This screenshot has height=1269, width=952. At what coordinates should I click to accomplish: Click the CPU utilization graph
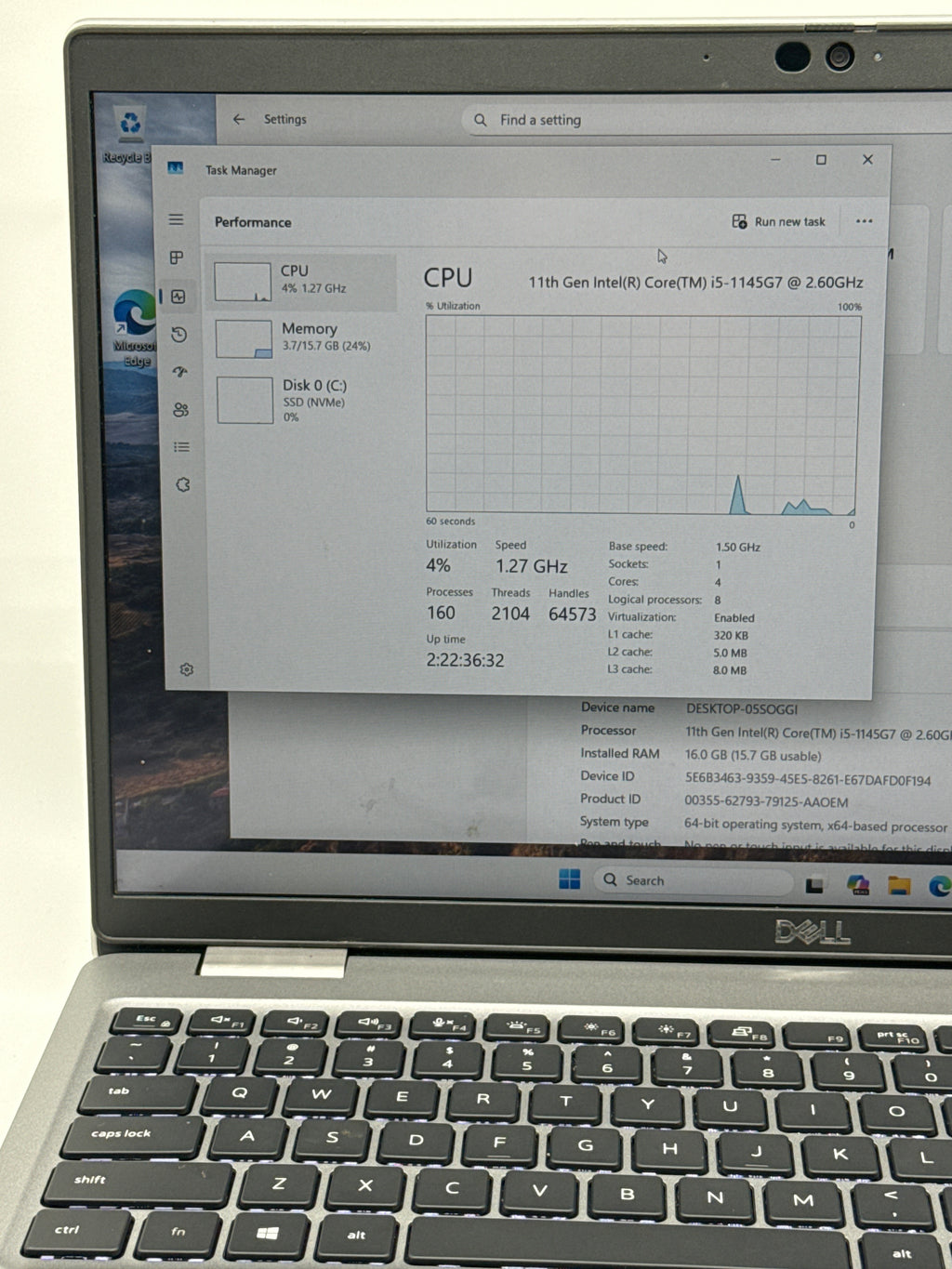643,415
